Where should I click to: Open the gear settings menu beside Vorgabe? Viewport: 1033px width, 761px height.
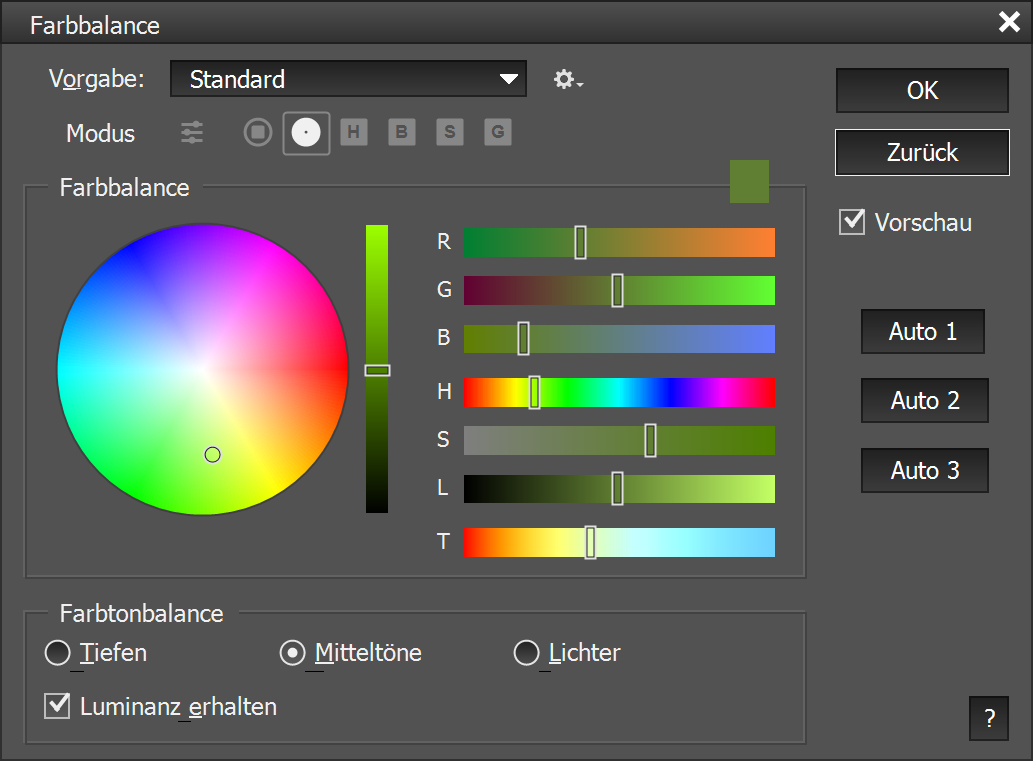tap(567, 80)
